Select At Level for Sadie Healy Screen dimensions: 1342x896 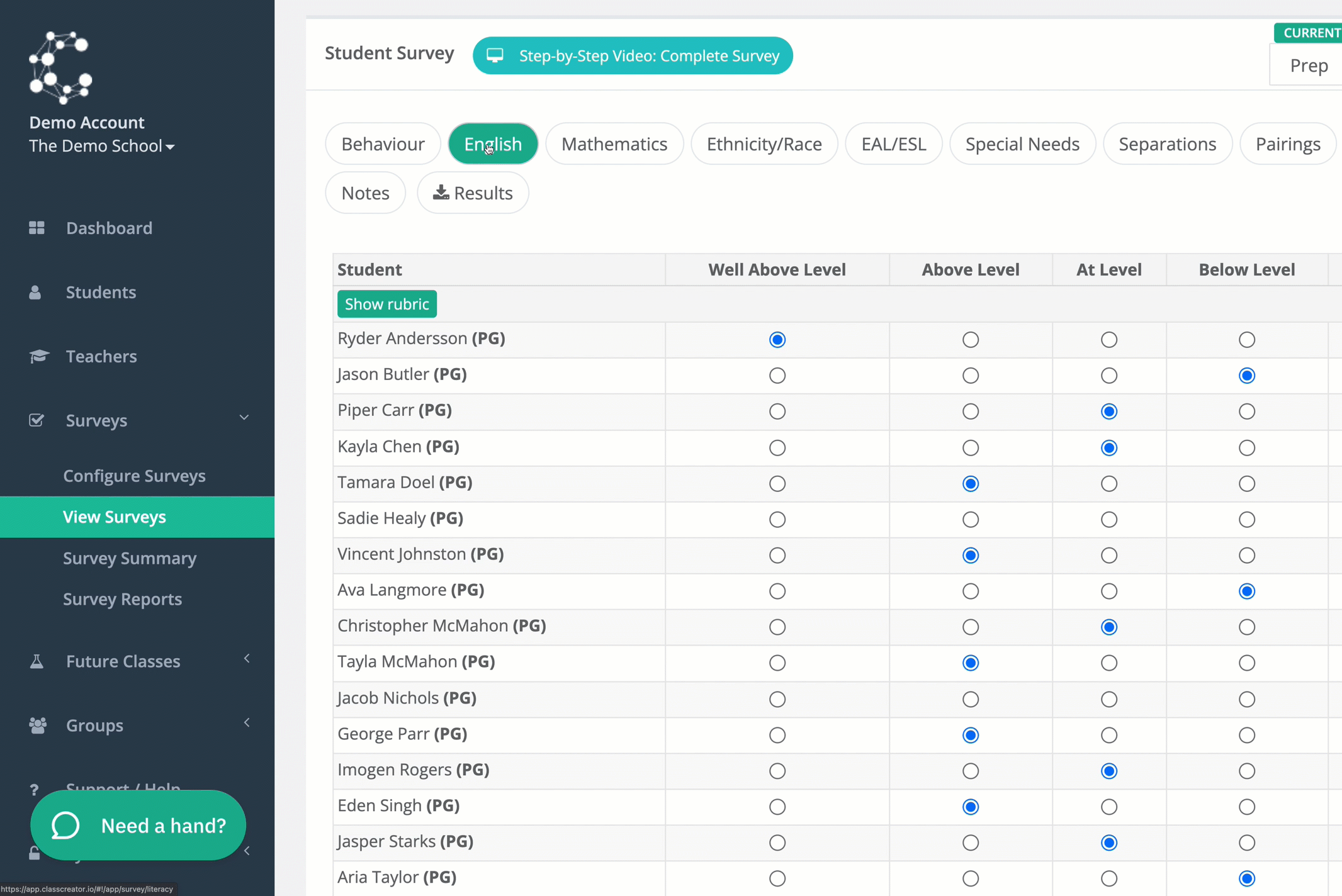tap(1108, 519)
